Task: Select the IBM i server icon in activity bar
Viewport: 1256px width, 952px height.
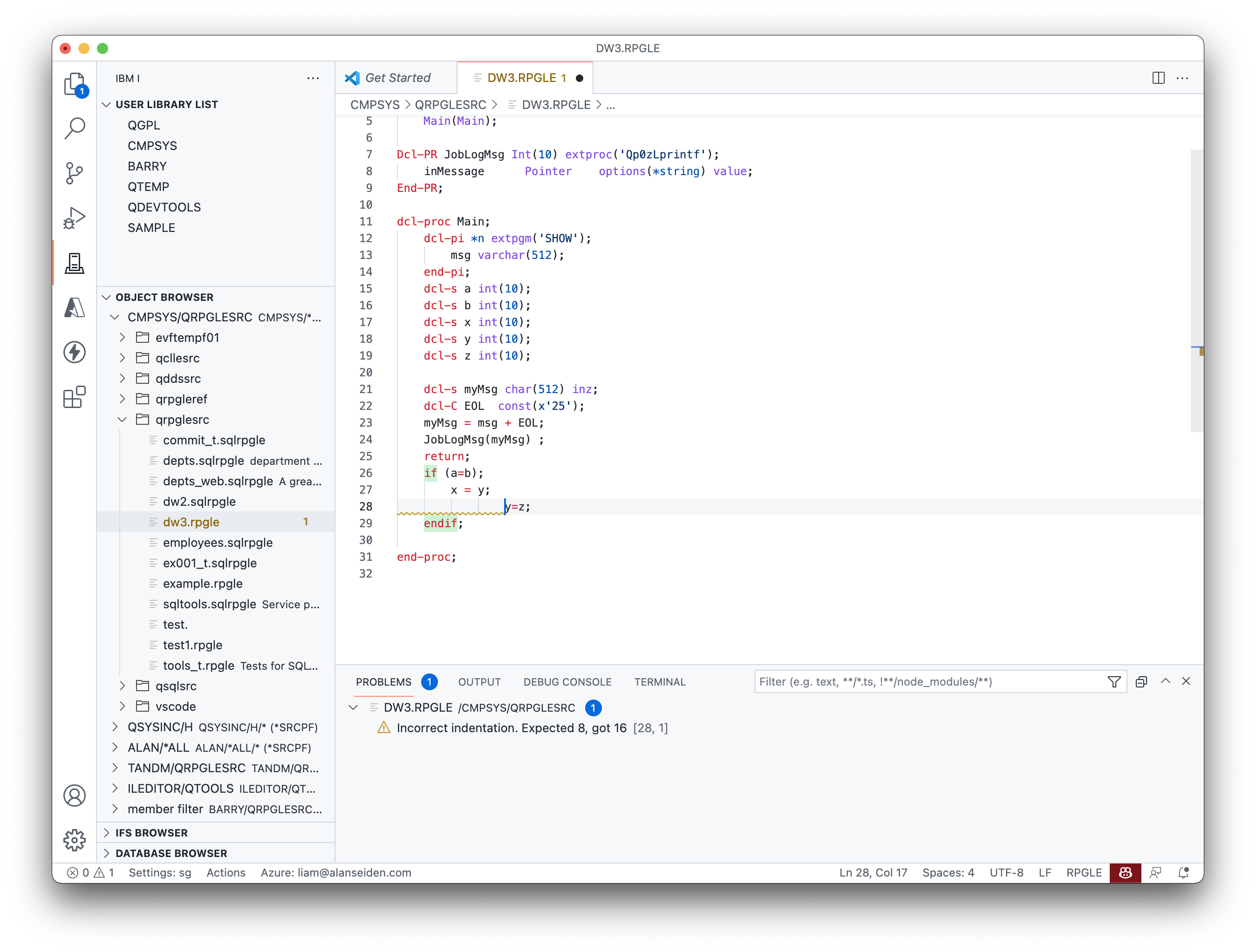Action: coord(75,263)
